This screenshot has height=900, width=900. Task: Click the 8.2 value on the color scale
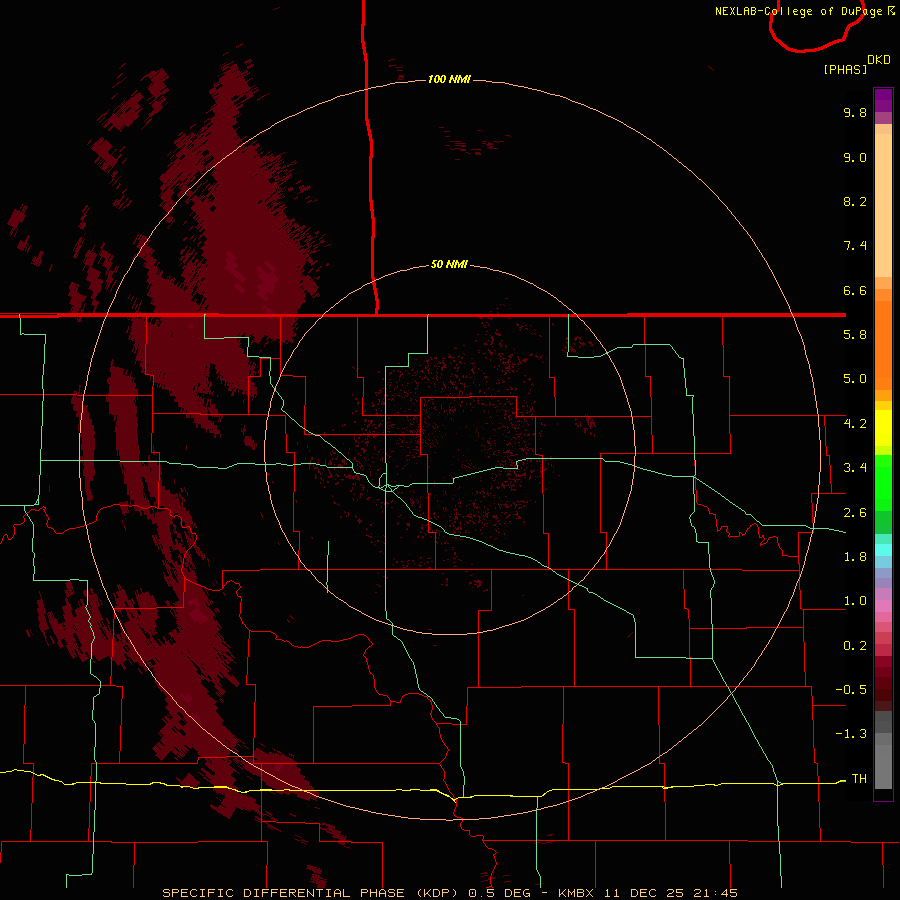click(x=855, y=201)
